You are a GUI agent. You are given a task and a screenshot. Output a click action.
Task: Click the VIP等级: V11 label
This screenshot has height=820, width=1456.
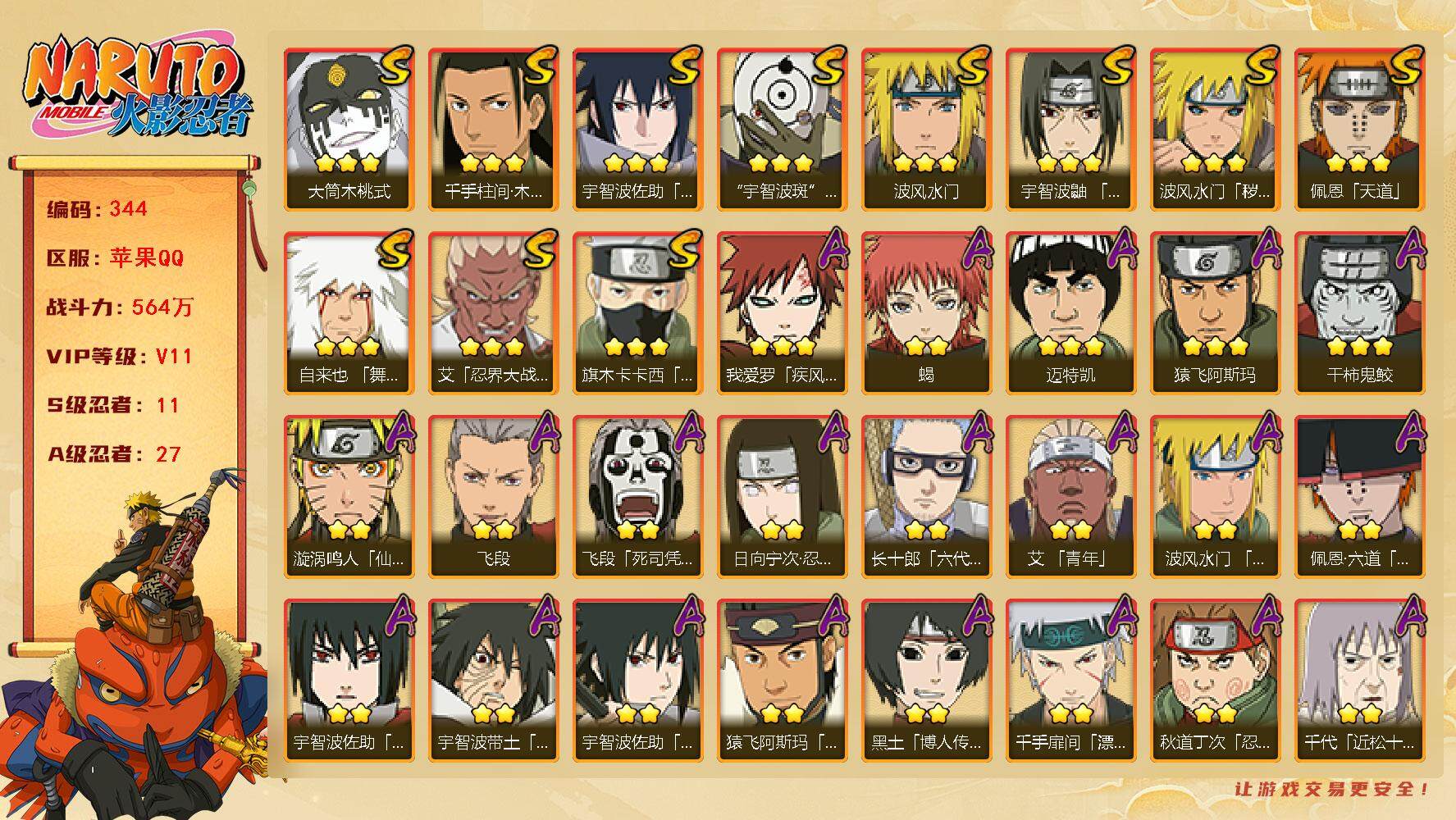pos(119,357)
